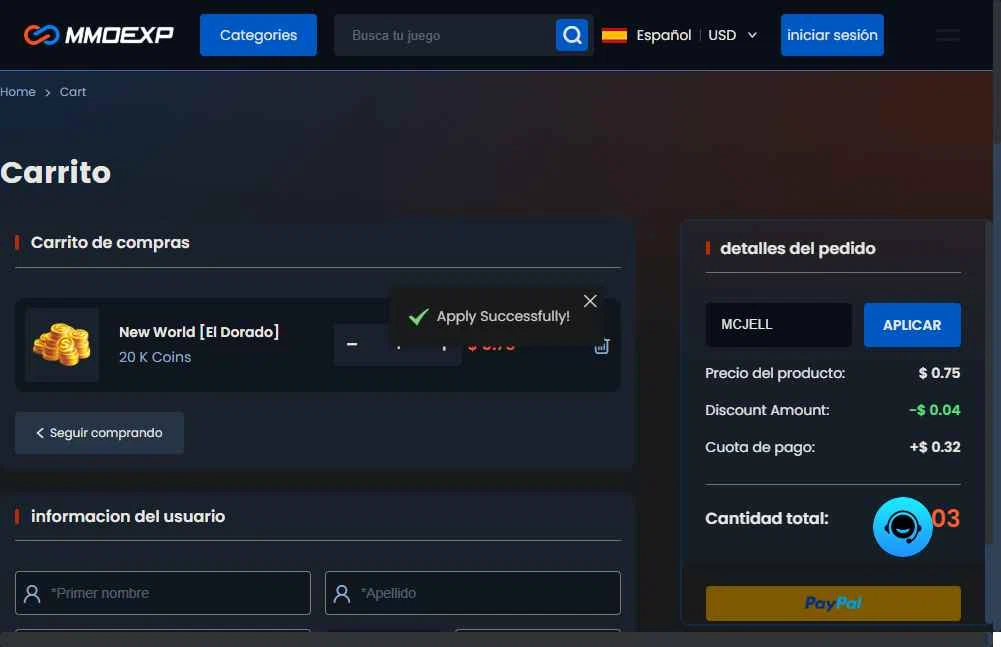
Task: Click the search magnifier icon
Action: click(572, 35)
